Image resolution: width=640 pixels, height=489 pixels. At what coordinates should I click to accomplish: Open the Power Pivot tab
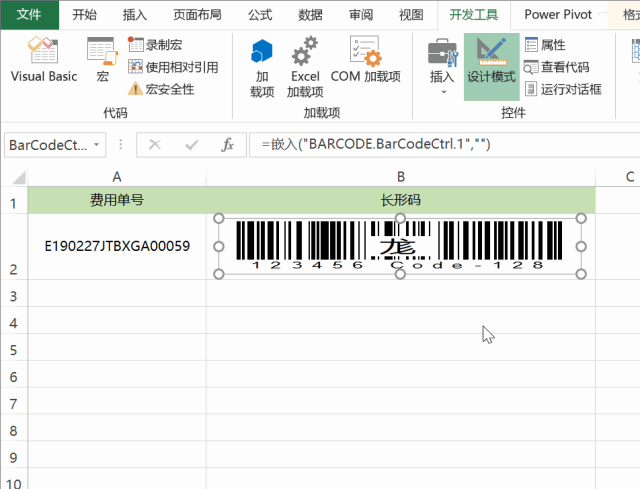point(558,15)
